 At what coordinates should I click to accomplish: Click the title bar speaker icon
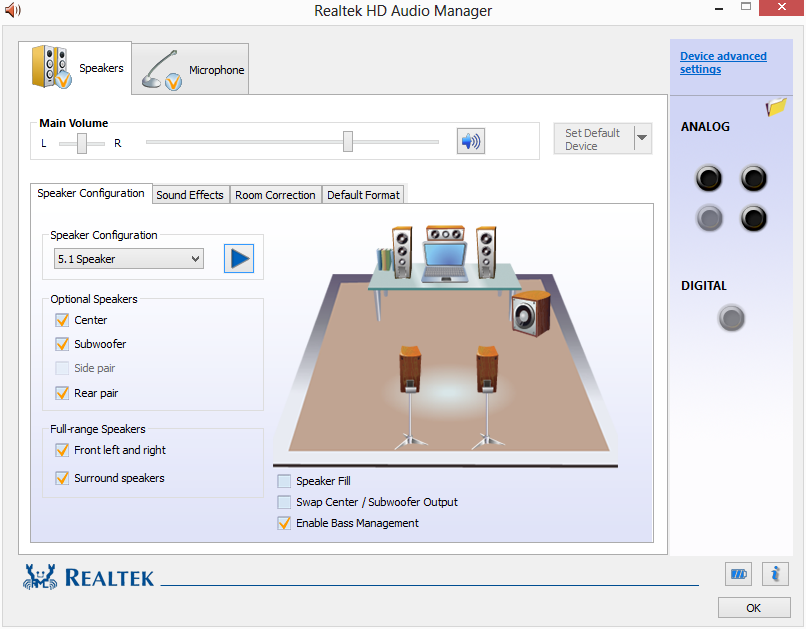point(13,10)
